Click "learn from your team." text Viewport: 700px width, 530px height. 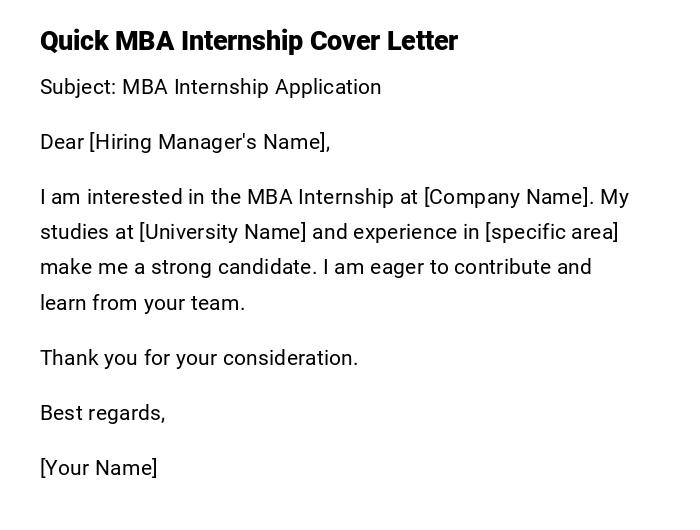click(142, 303)
